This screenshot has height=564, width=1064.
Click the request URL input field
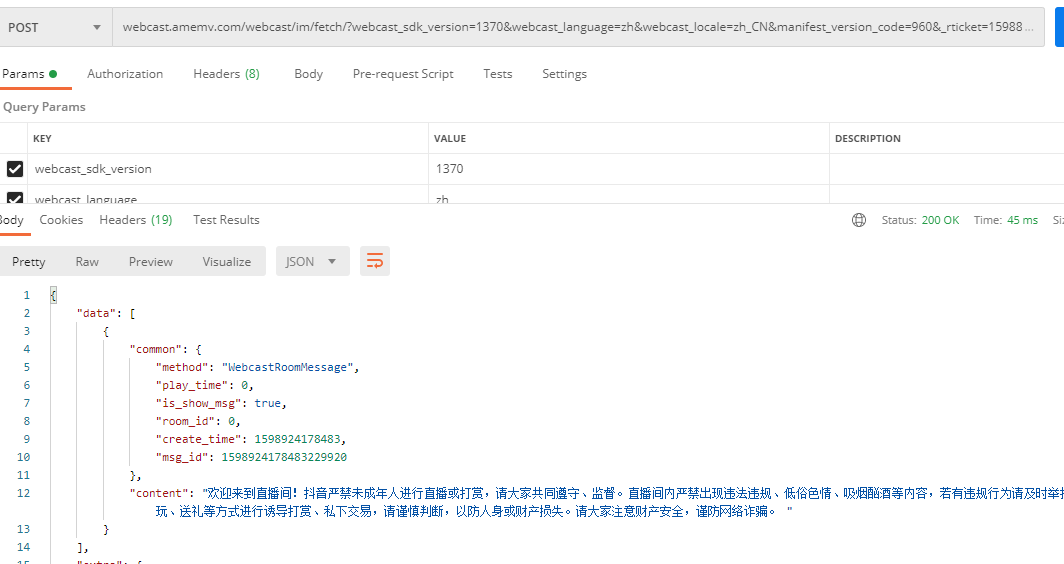(578, 27)
